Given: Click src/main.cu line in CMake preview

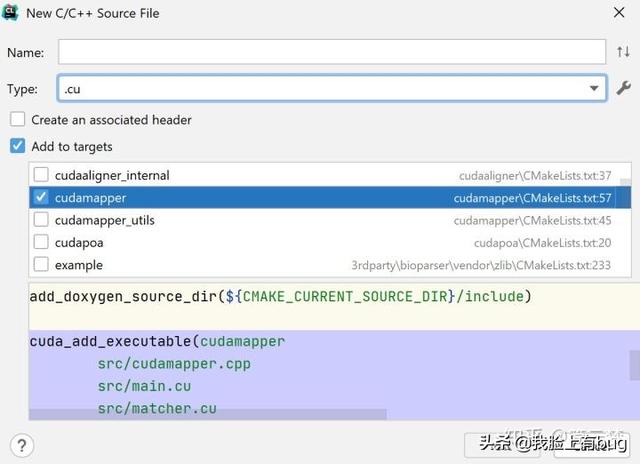Looking at the screenshot, I should coord(144,386).
